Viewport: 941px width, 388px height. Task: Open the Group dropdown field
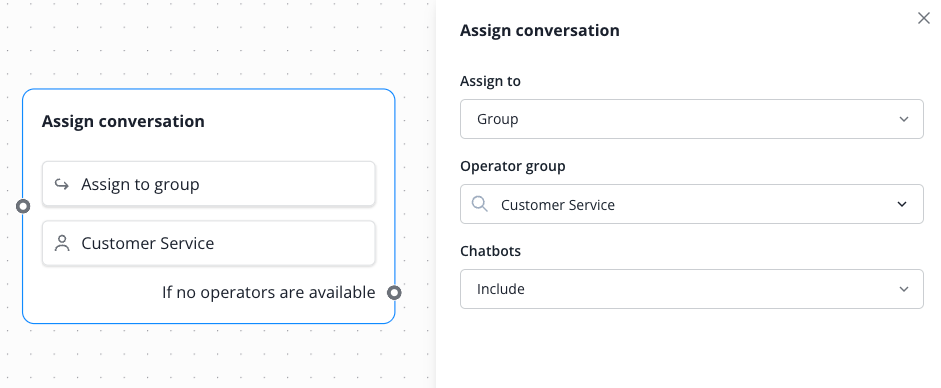pos(691,119)
